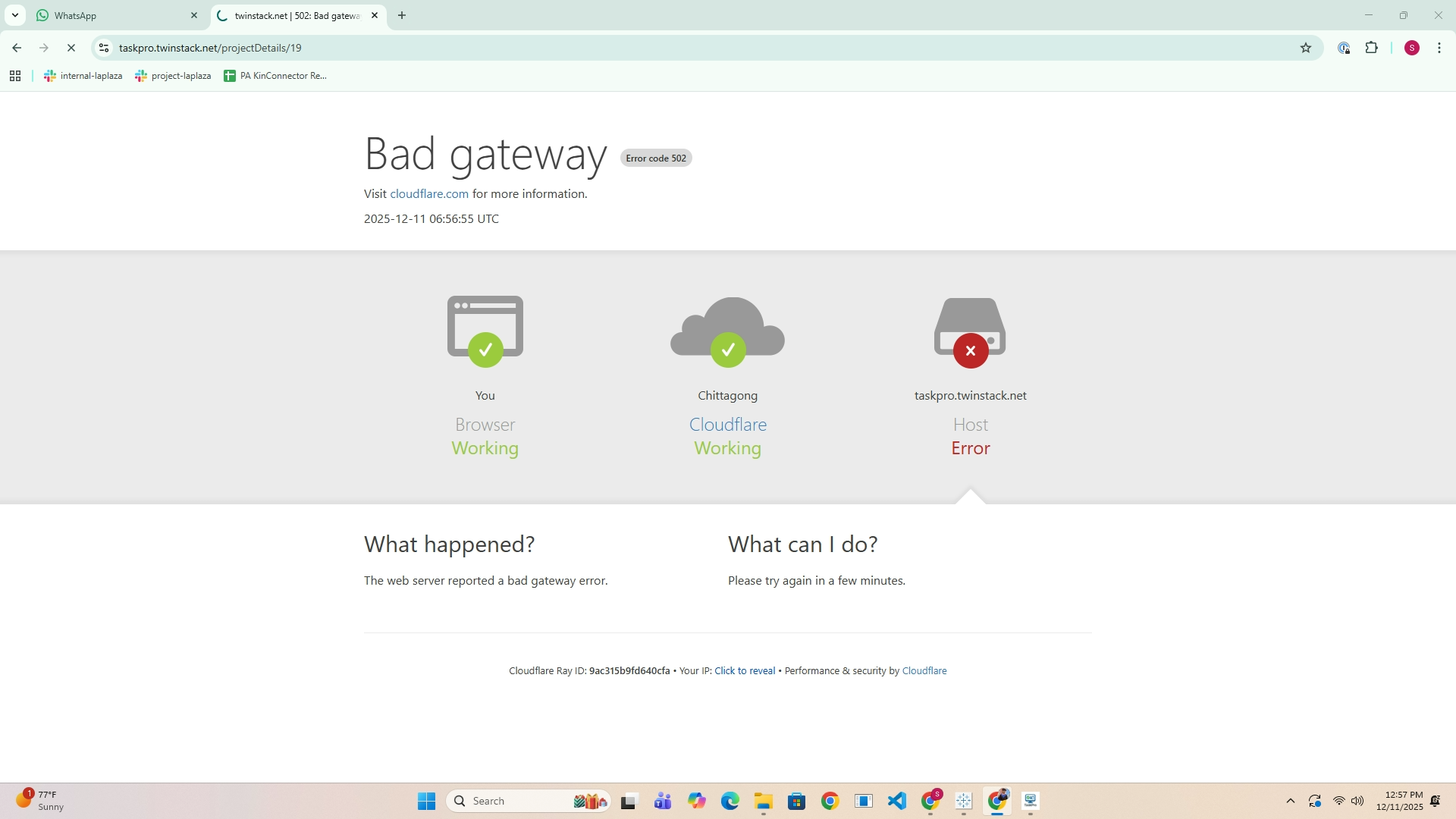Click the 'Click to reveal' IP link
This screenshot has height=819, width=1456.
click(744, 671)
